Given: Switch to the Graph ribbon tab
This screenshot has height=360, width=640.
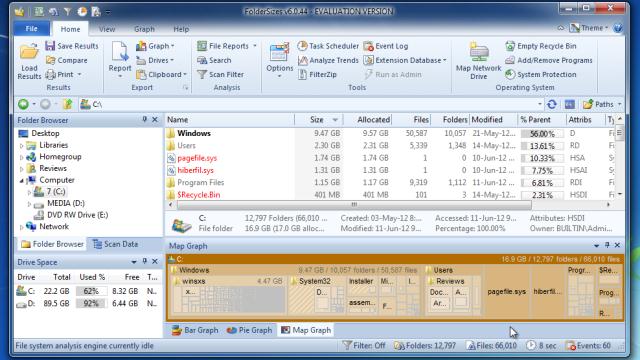Looking at the screenshot, I should point(144,29).
